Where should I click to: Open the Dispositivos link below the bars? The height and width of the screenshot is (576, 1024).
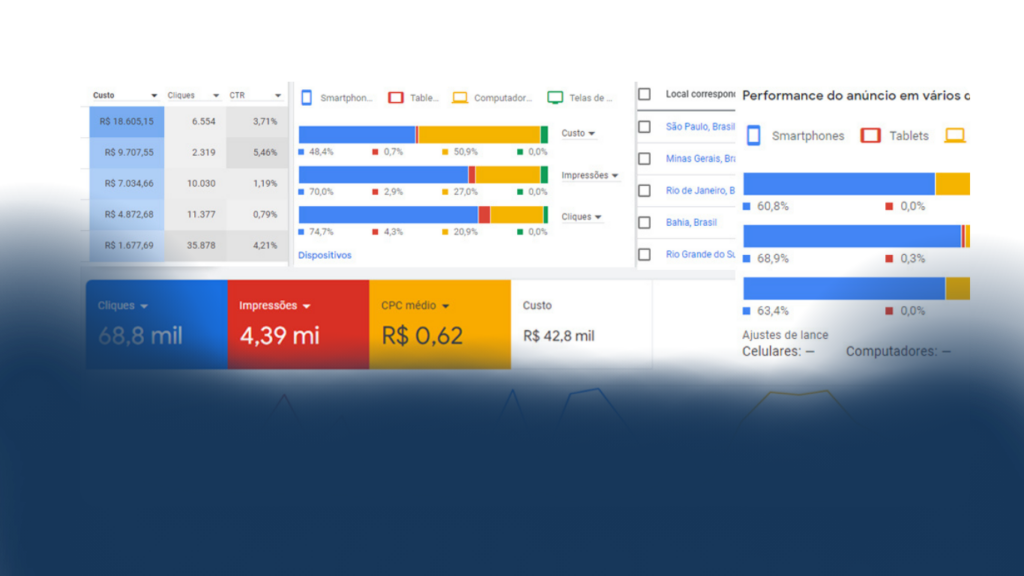pos(325,255)
